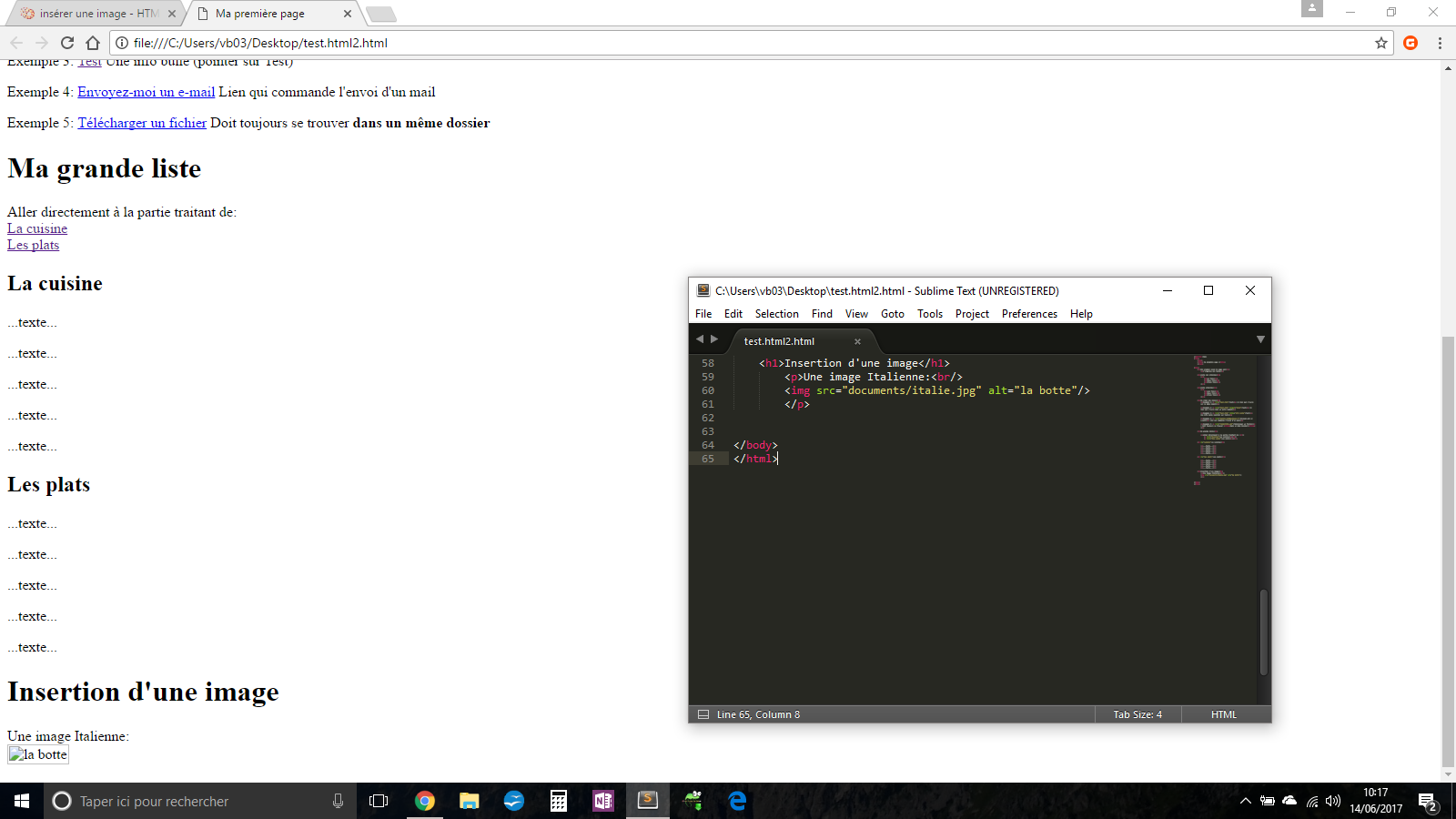Click the back navigation arrow in Chrome

pyautogui.click(x=16, y=43)
